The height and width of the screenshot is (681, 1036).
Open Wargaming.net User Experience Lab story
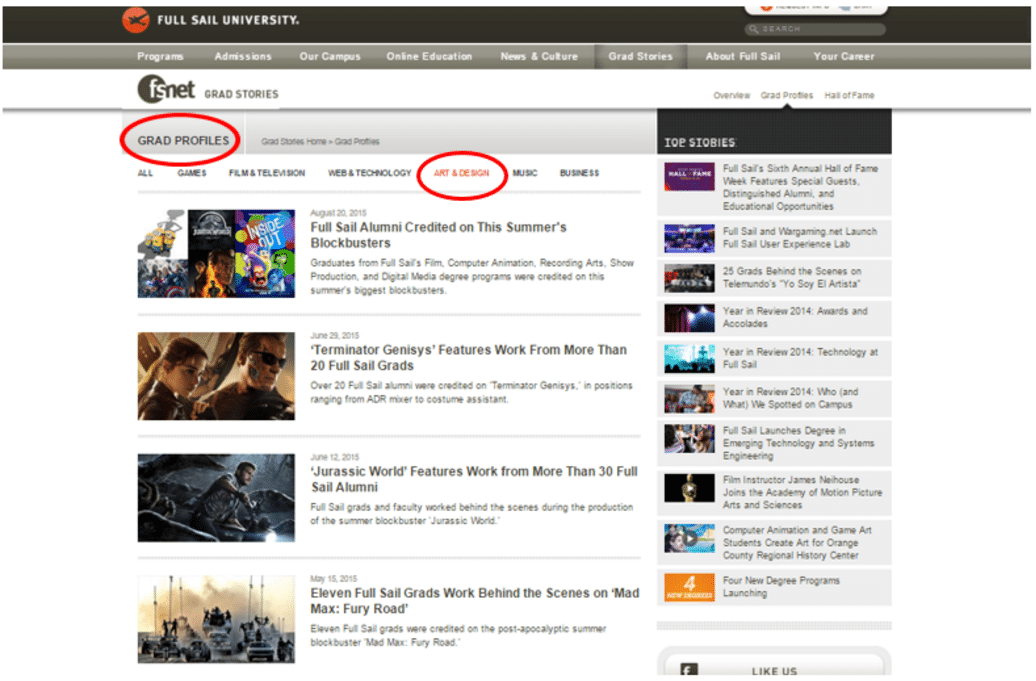pos(799,238)
